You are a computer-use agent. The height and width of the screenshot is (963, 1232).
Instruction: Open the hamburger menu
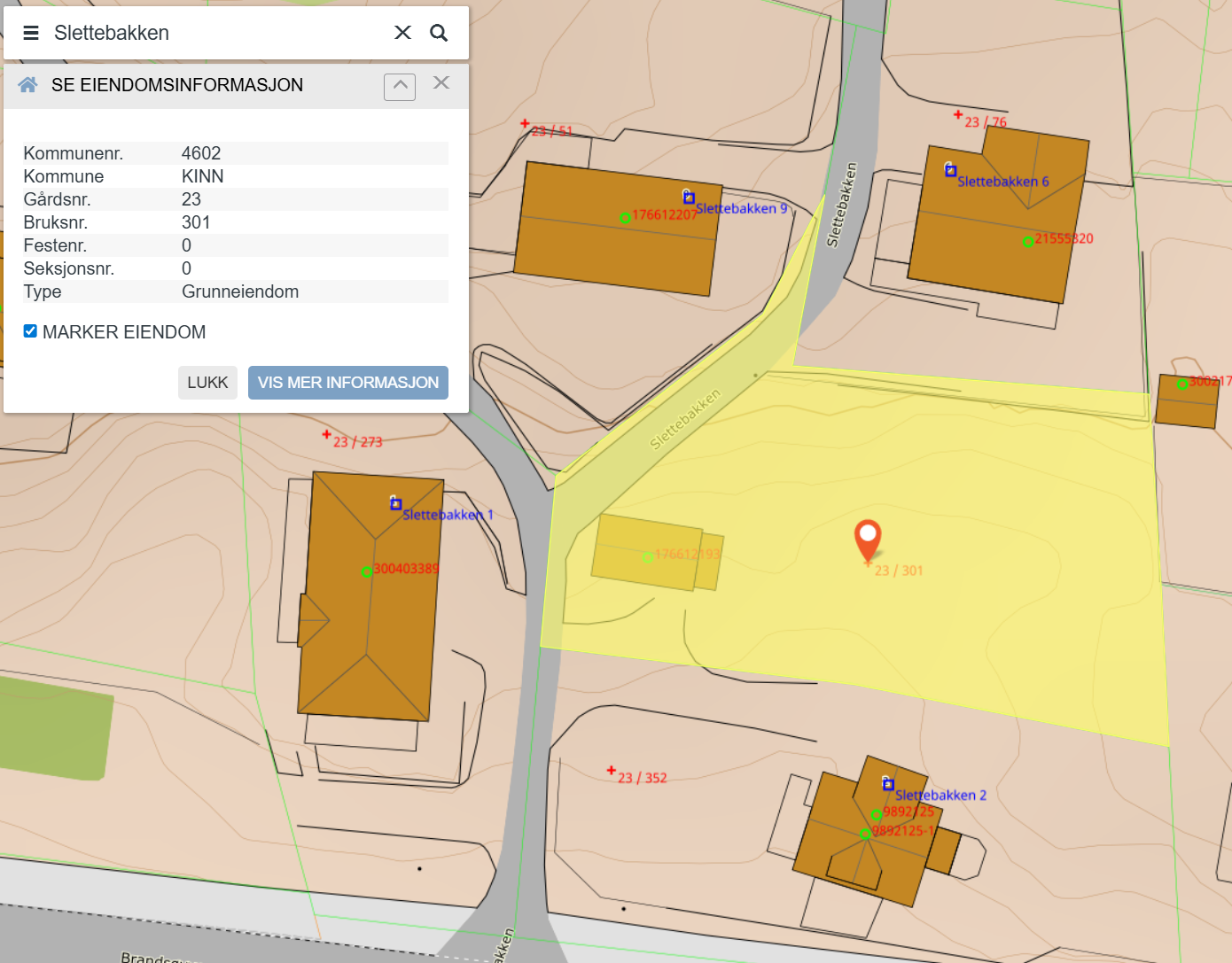click(31, 33)
